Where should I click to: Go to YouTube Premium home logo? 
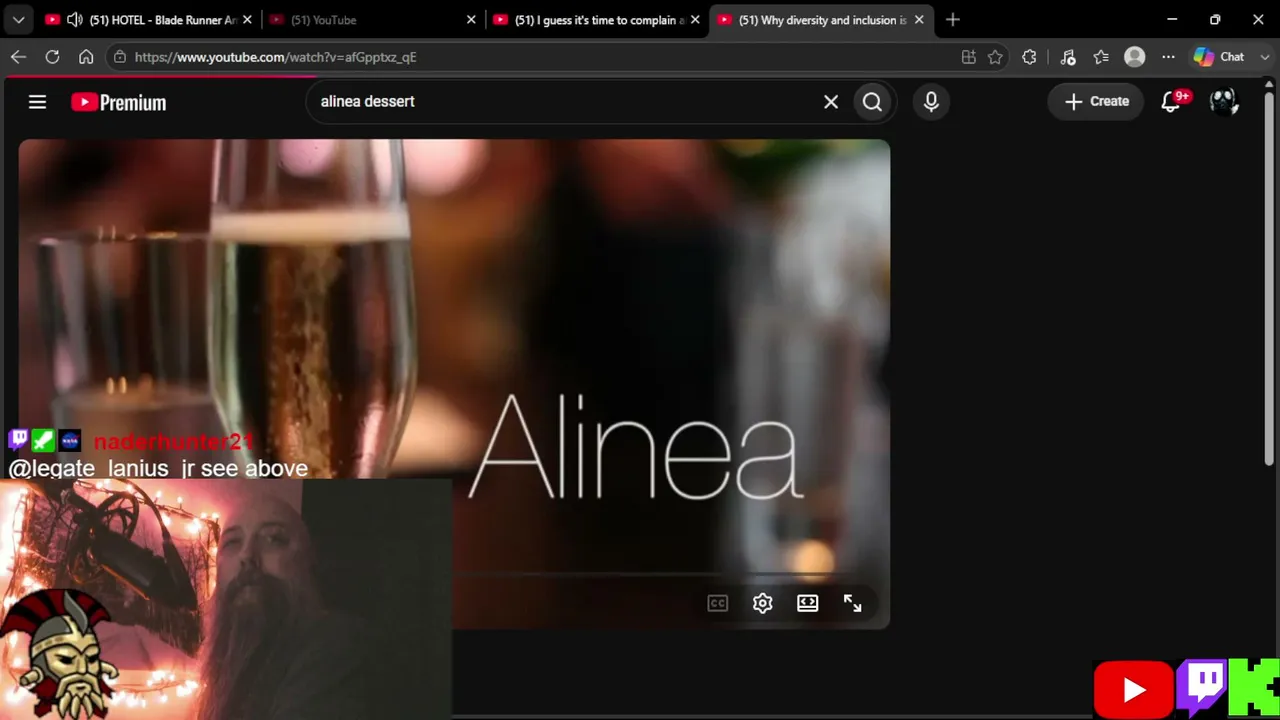tap(118, 102)
